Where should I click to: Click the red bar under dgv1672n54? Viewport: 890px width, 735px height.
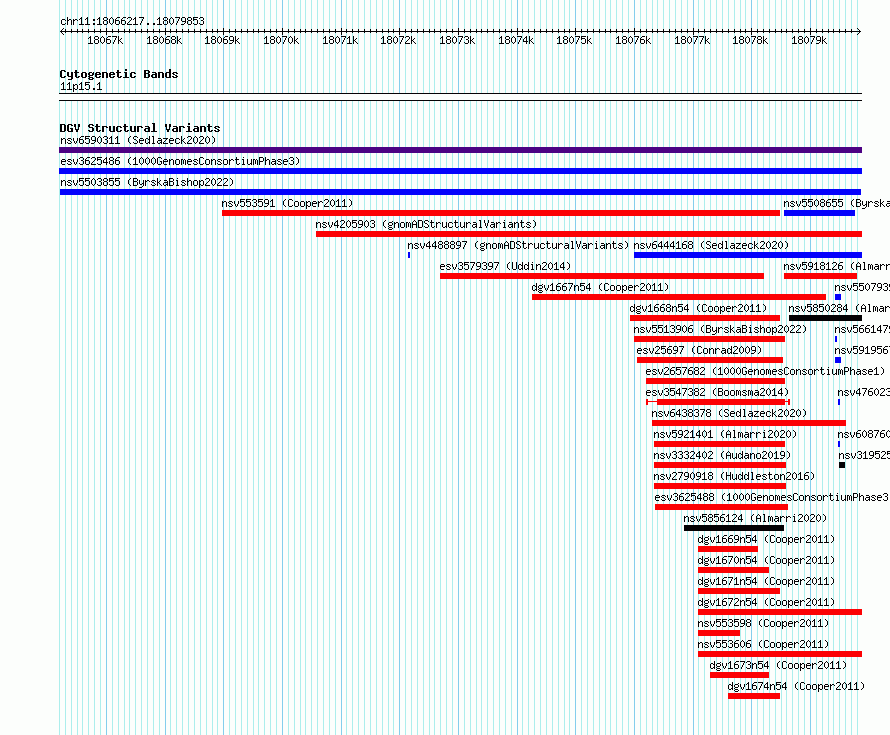click(x=780, y=612)
